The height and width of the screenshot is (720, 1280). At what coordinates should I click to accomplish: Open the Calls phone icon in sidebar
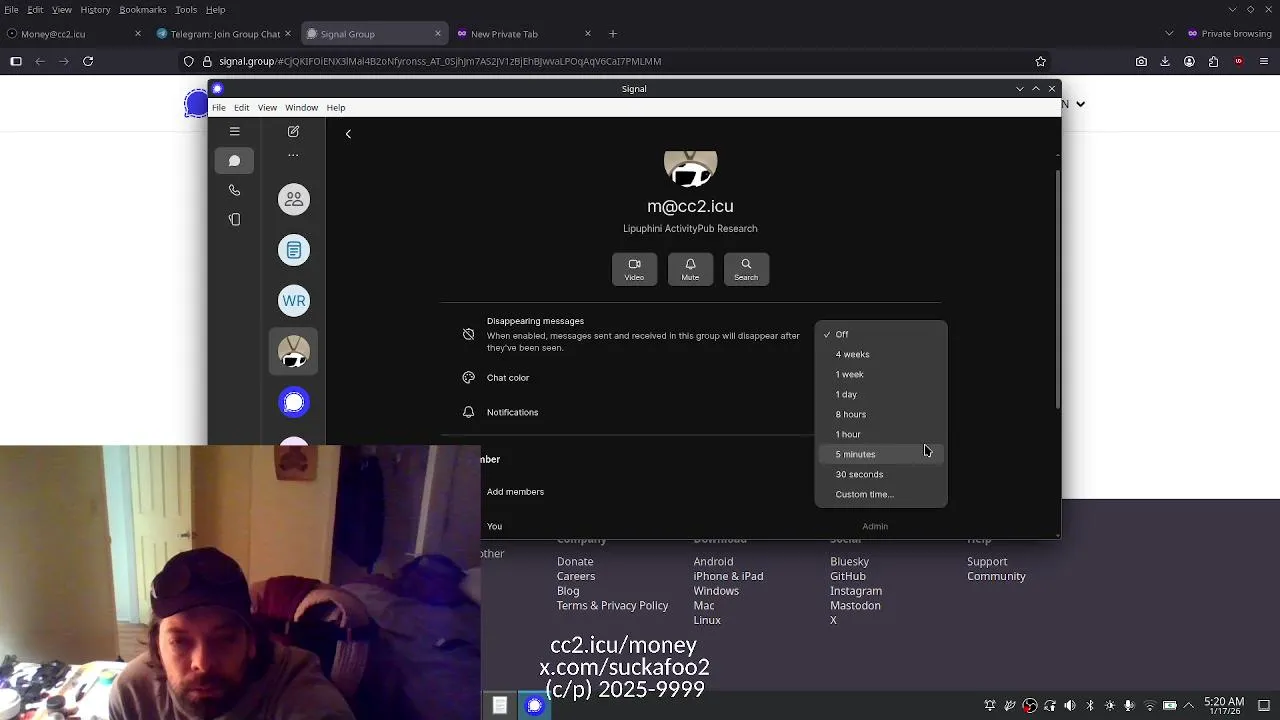[235, 190]
